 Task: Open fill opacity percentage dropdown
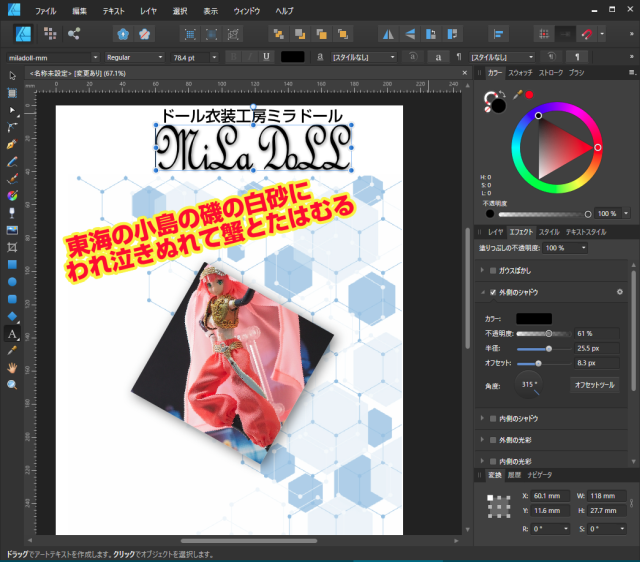coord(584,248)
